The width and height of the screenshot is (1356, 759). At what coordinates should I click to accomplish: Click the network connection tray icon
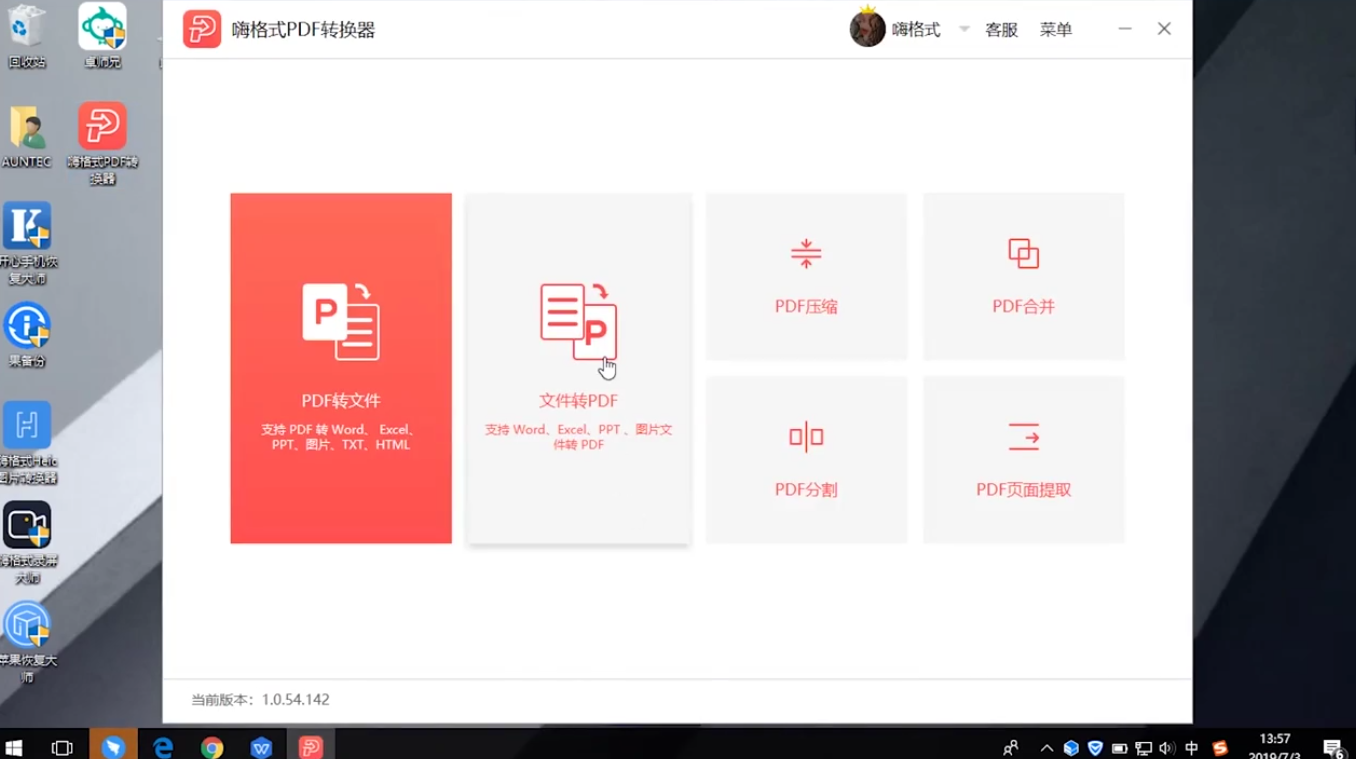click(x=1144, y=748)
